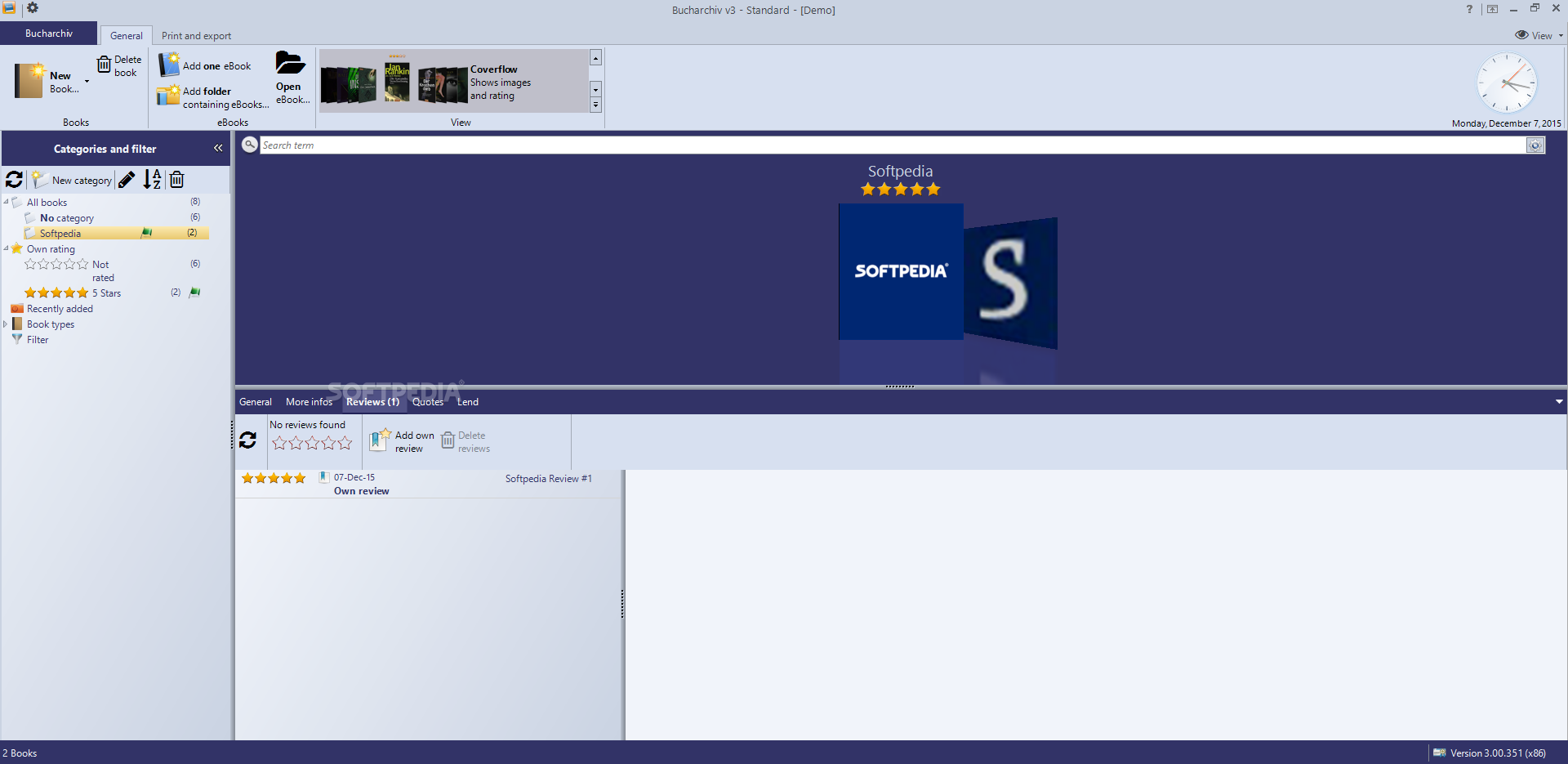
Task: Switch to the General ribbon tab
Action: click(127, 35)
